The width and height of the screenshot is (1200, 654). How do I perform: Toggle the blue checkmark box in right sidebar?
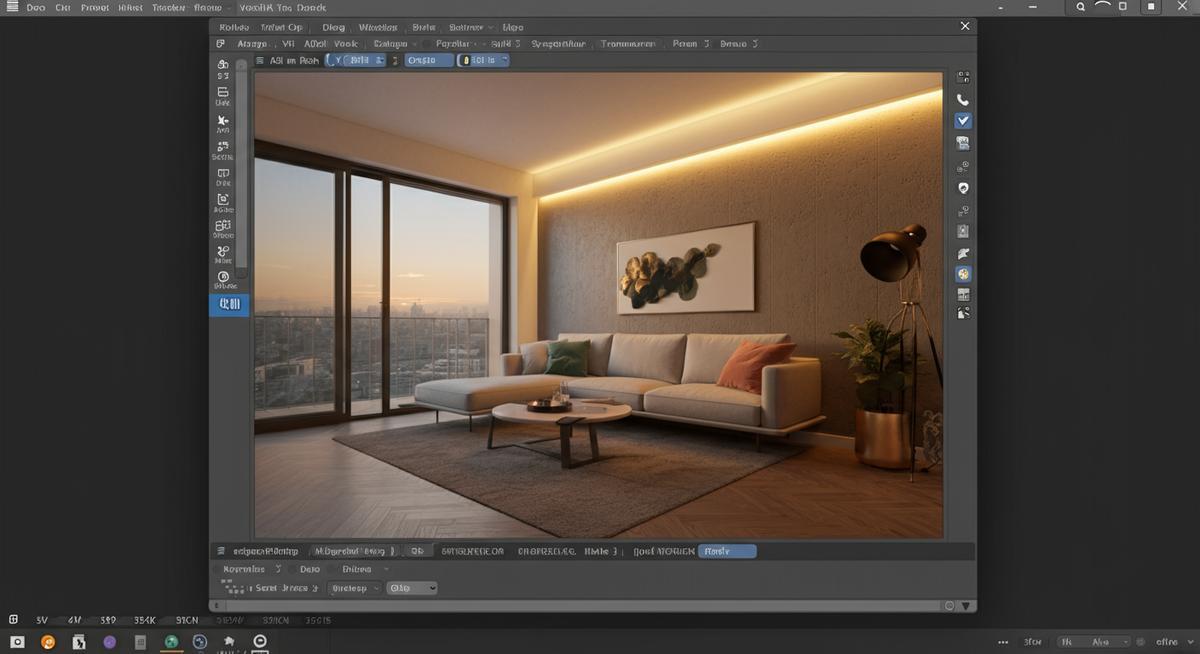click(x=963, y=120)
